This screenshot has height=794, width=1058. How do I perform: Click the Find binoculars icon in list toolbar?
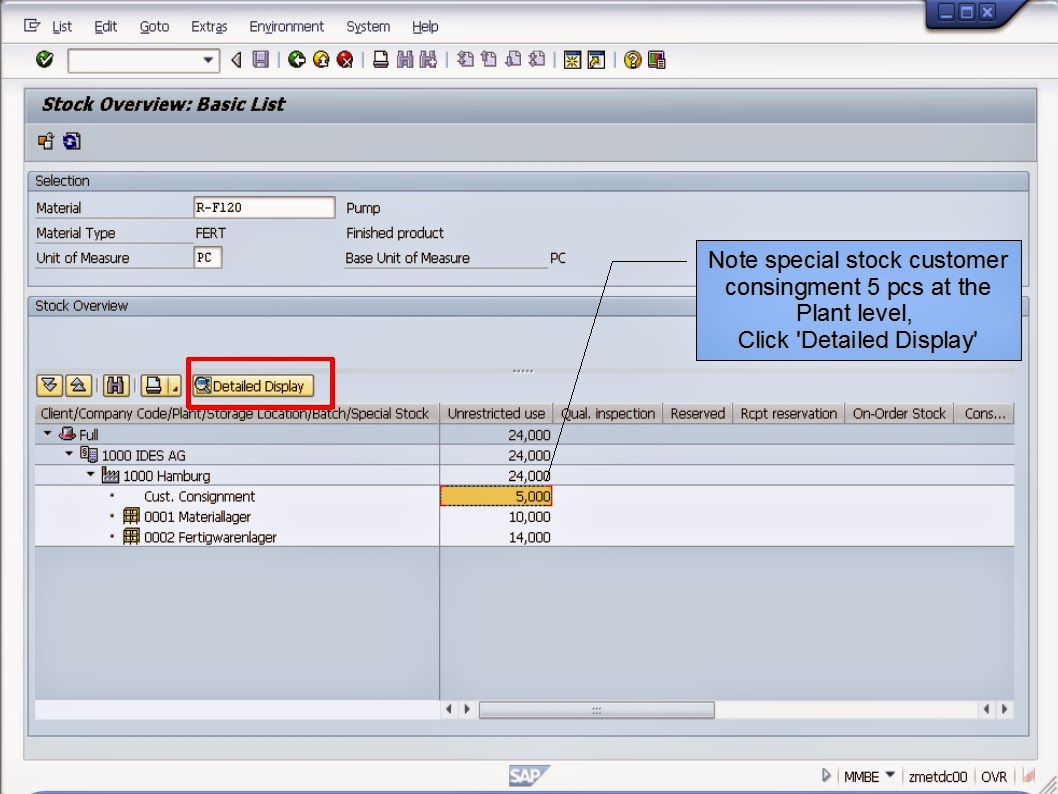[115, 386]
